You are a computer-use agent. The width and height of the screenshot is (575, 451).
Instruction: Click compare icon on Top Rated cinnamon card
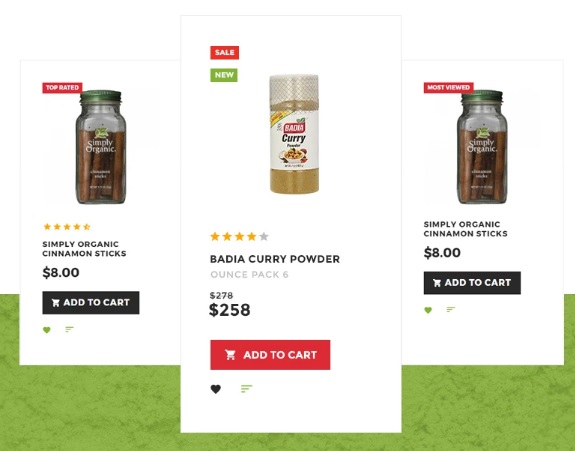(69, 329)
